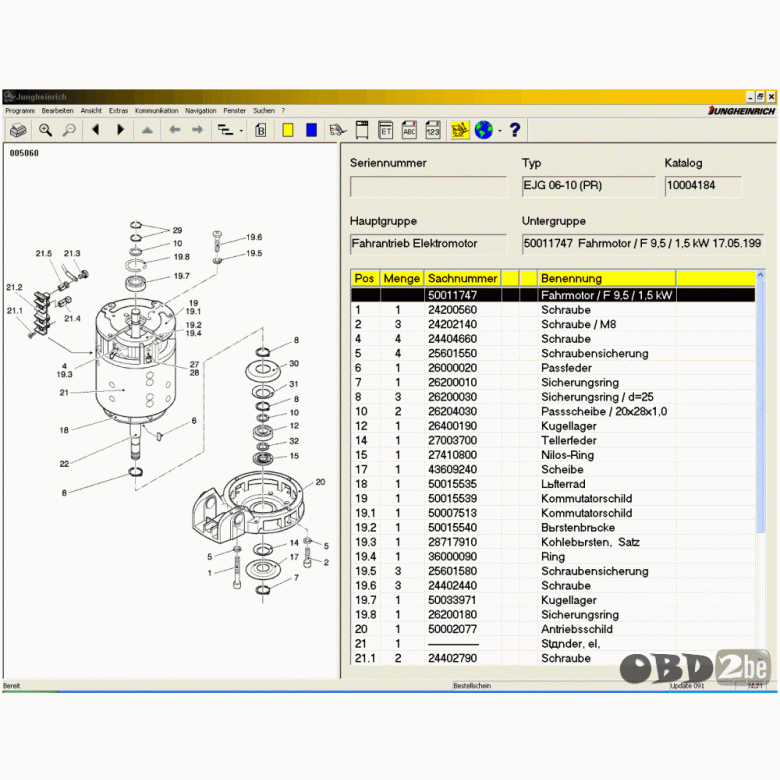Click the Untergruppe field 50011747 Fahrmotor
780x780 pixels.
(x=643, y=244)
